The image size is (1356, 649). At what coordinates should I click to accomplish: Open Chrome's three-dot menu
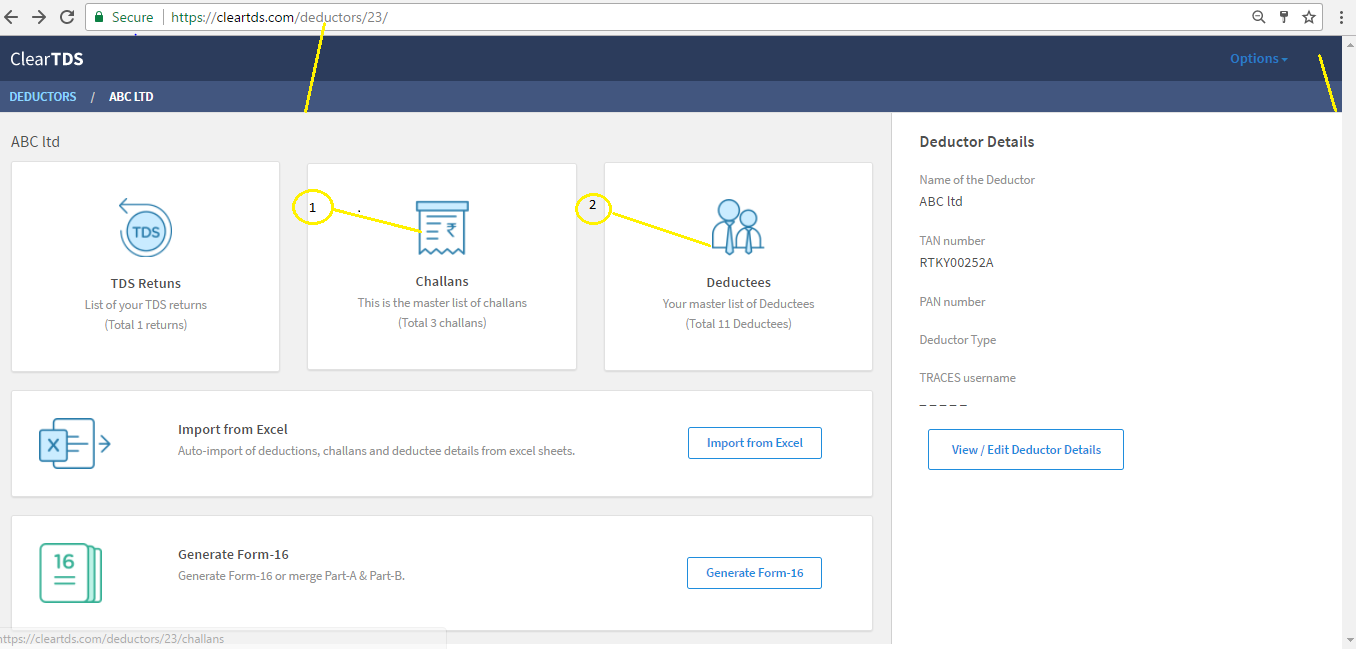click(x=1341, y=17)
